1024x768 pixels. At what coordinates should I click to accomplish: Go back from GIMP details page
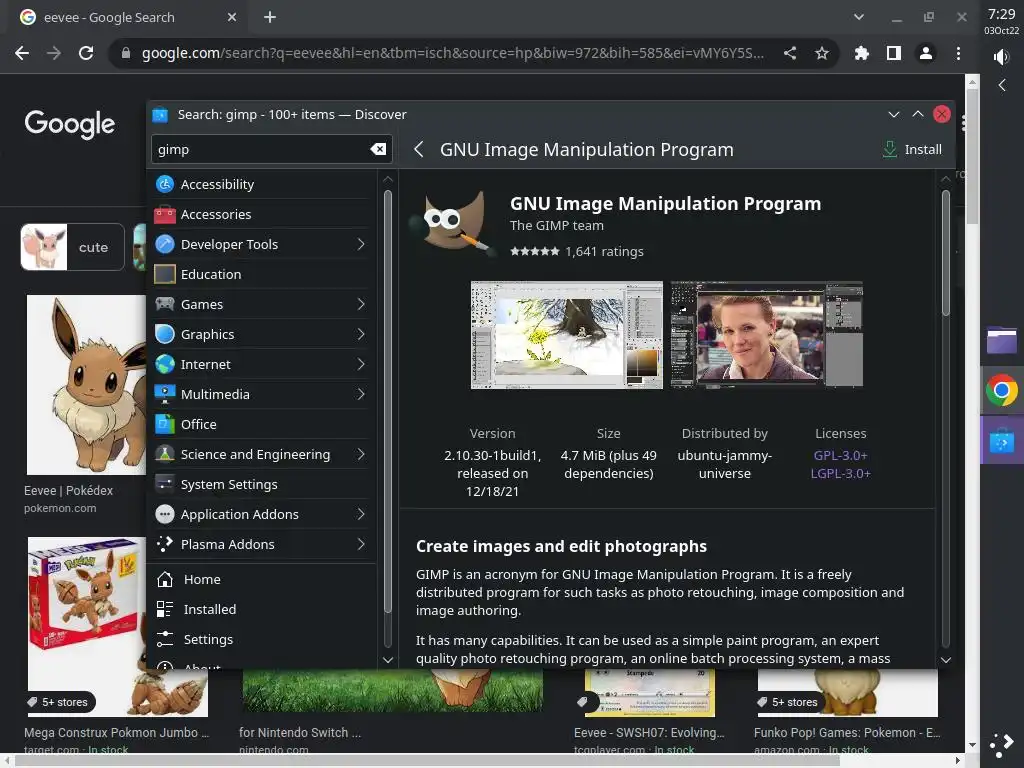pos(419,150)
